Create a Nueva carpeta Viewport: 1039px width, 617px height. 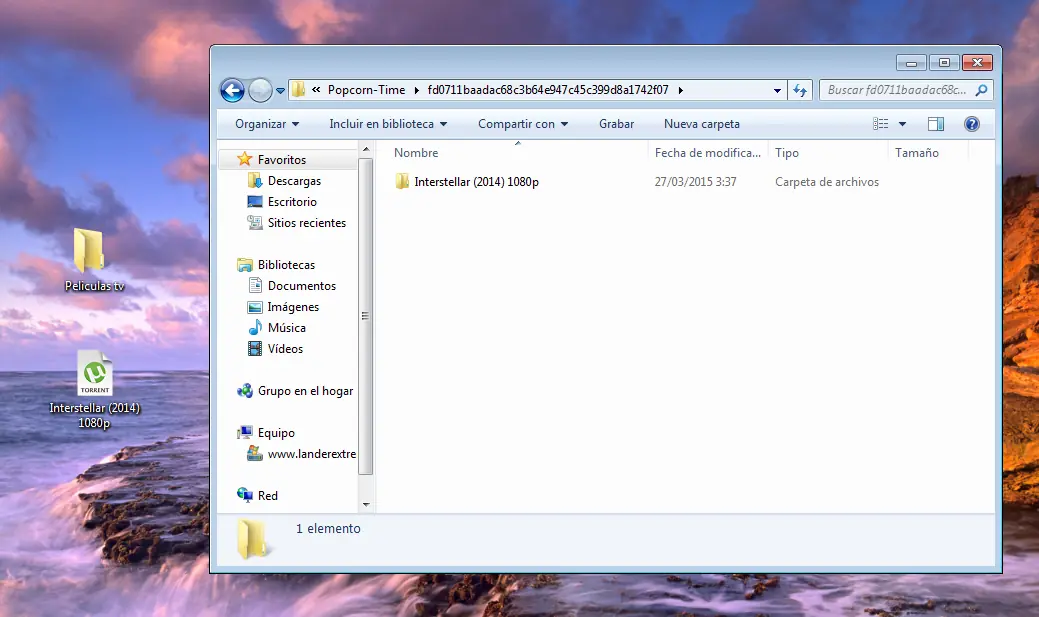pos(702,124)
